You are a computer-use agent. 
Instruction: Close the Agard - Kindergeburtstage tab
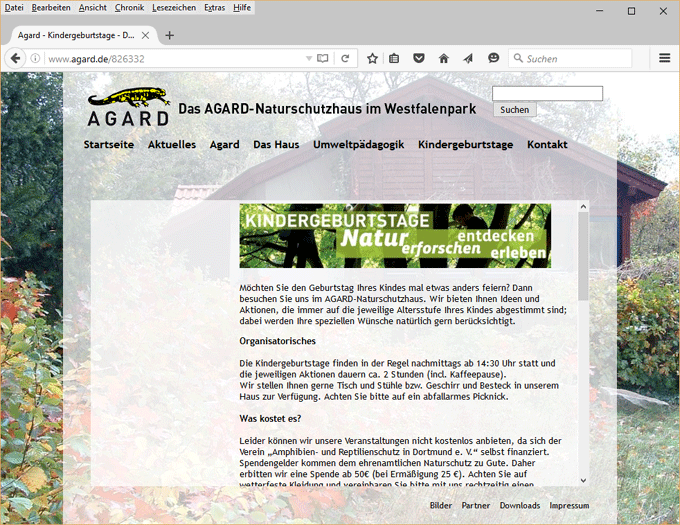point(145,36)
